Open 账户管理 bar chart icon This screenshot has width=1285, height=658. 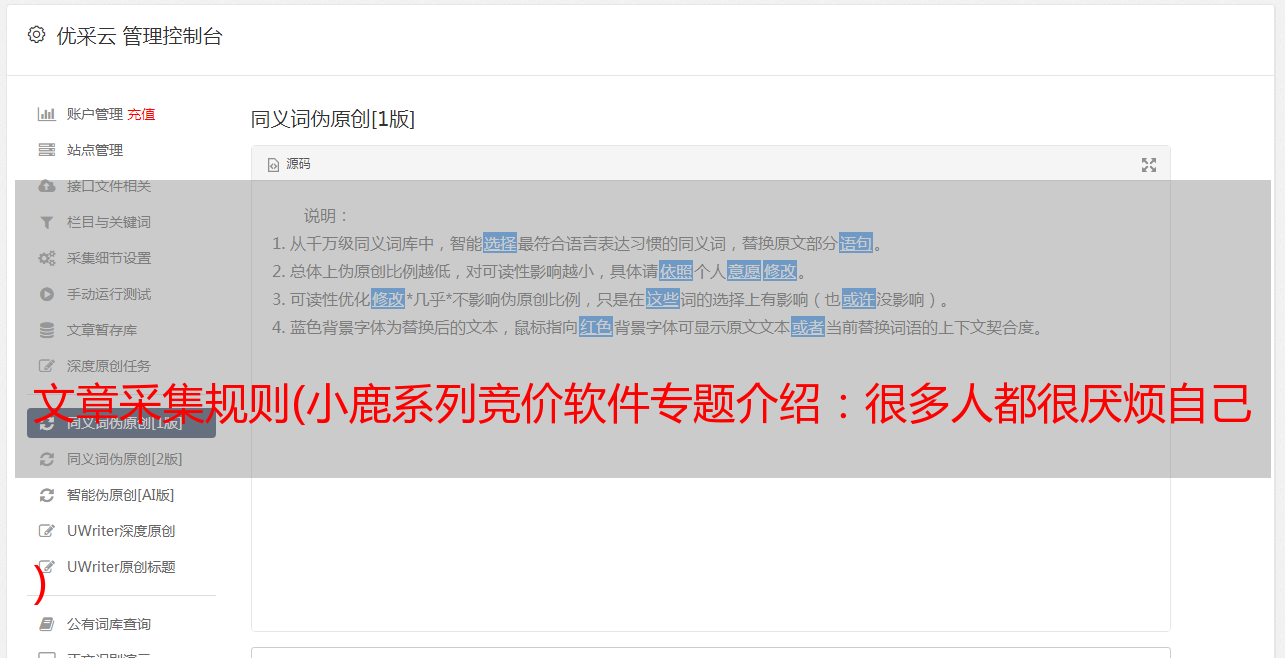[x=46, y=114]
